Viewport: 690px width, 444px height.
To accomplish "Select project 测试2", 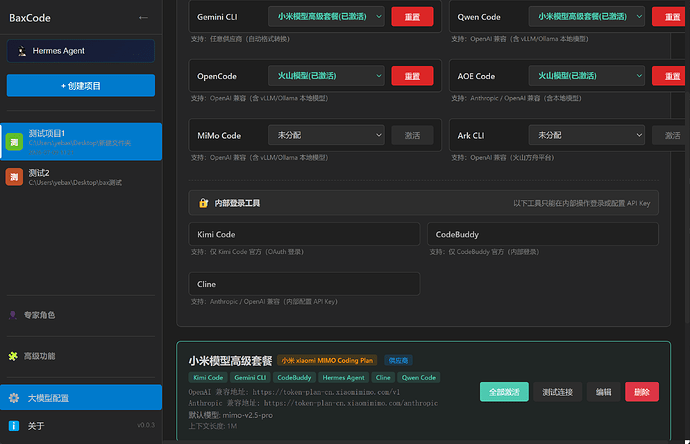I will coord(81,177).
